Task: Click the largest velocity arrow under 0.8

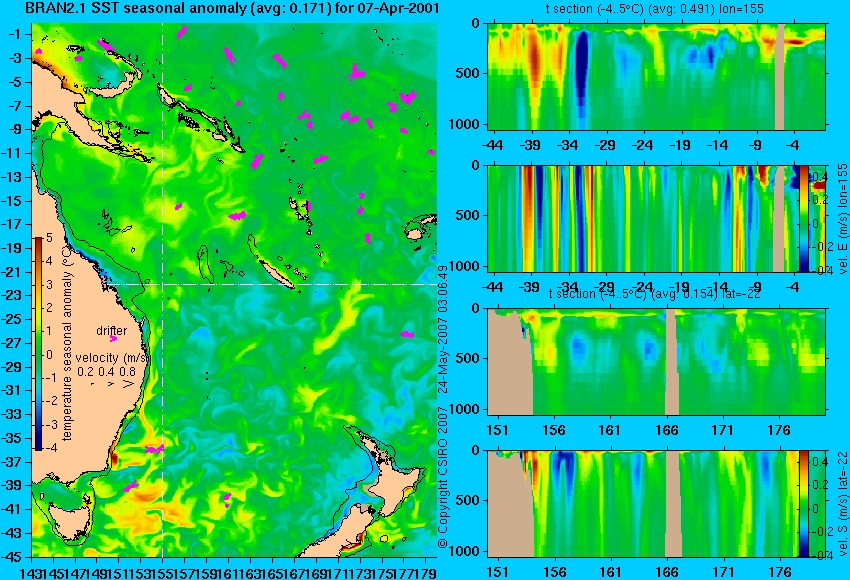Action: tap(129, 383)
